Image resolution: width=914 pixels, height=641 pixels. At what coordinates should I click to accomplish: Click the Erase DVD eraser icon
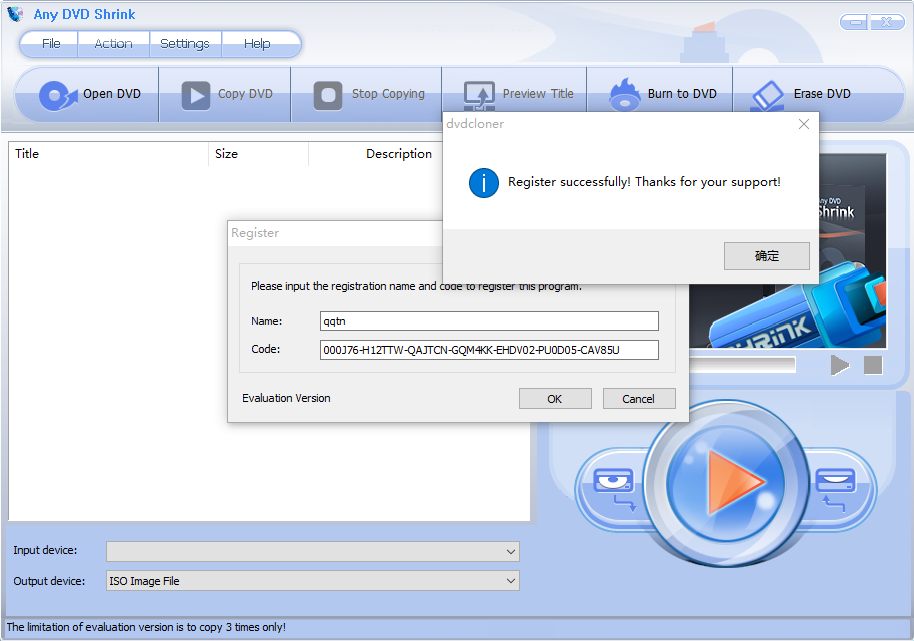click(x=768, y=95)
